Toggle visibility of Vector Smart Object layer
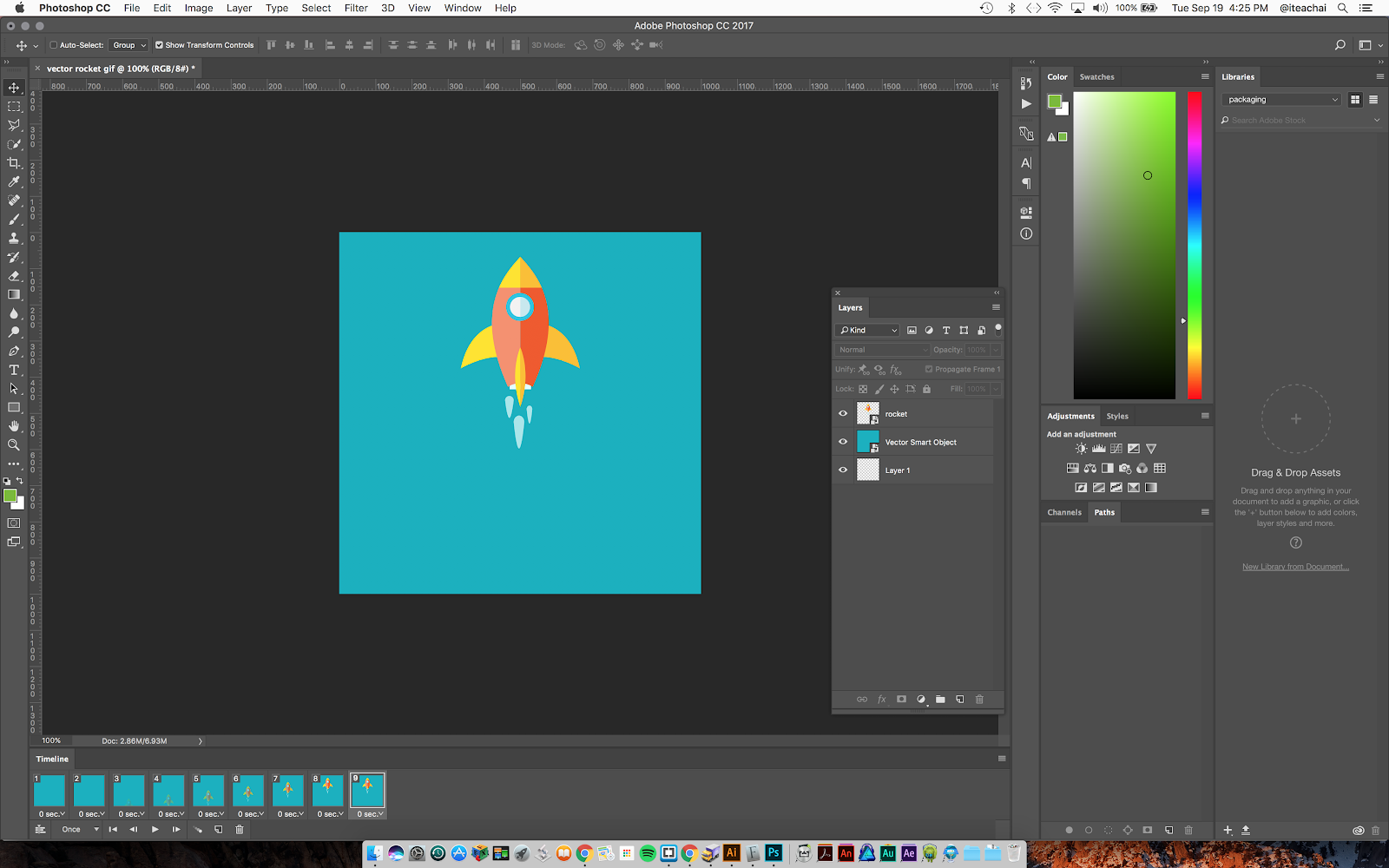 [x=842, y=442]
